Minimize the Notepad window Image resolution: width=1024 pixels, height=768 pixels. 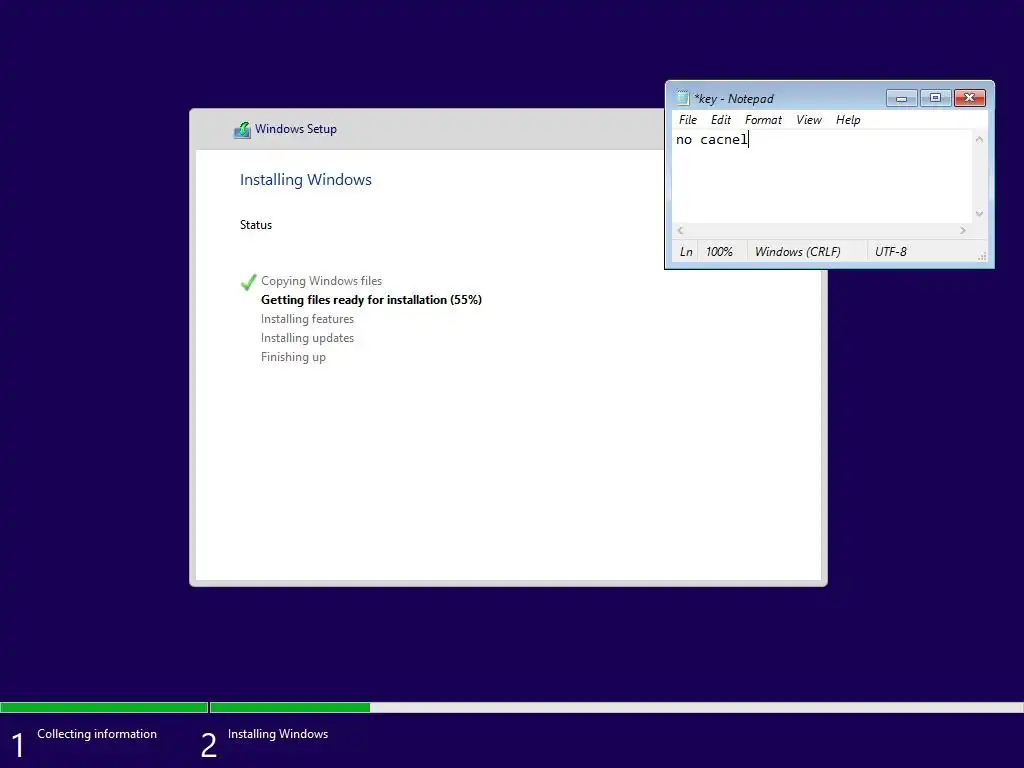pyautogui.click(x=902, y=98)
